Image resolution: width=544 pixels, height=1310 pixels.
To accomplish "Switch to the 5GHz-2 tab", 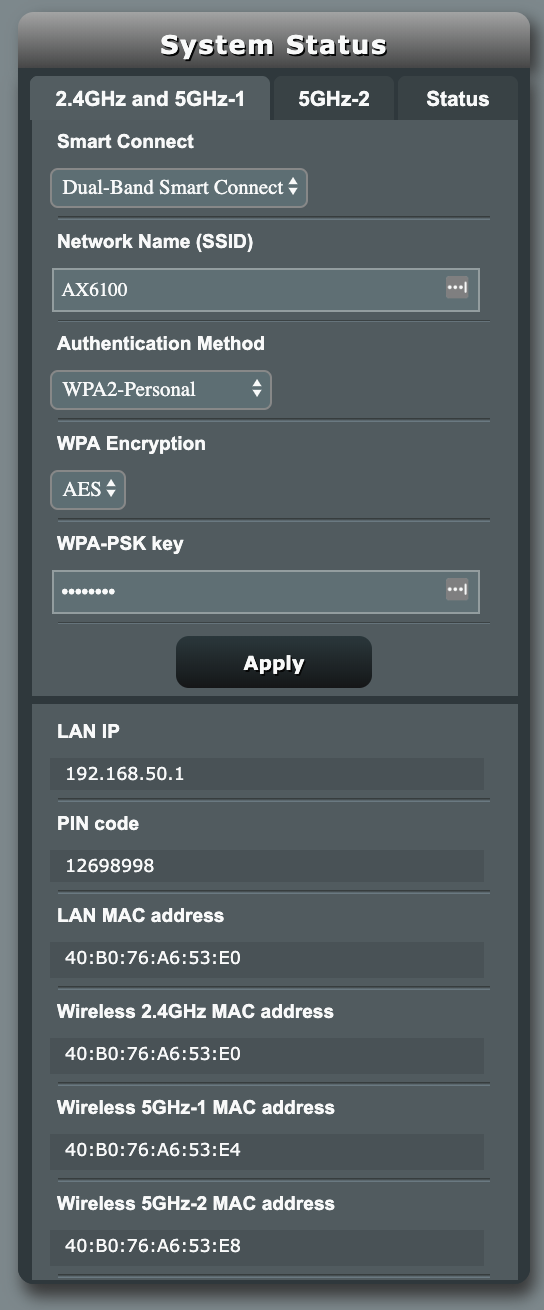I will 334,99.
